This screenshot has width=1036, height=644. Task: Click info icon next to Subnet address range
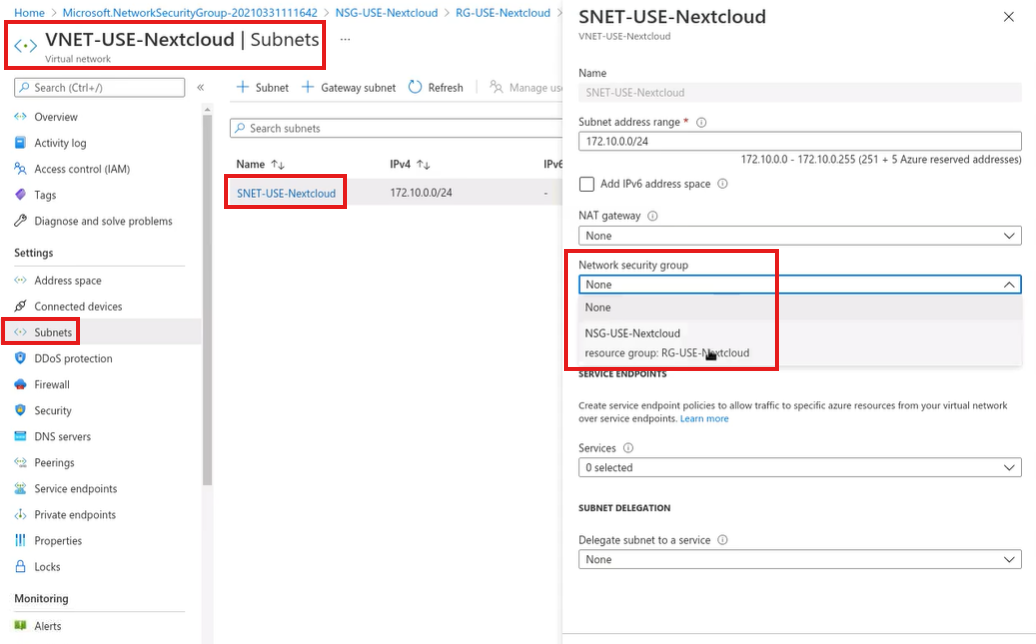pyautogui.click(x=702, y=122)
